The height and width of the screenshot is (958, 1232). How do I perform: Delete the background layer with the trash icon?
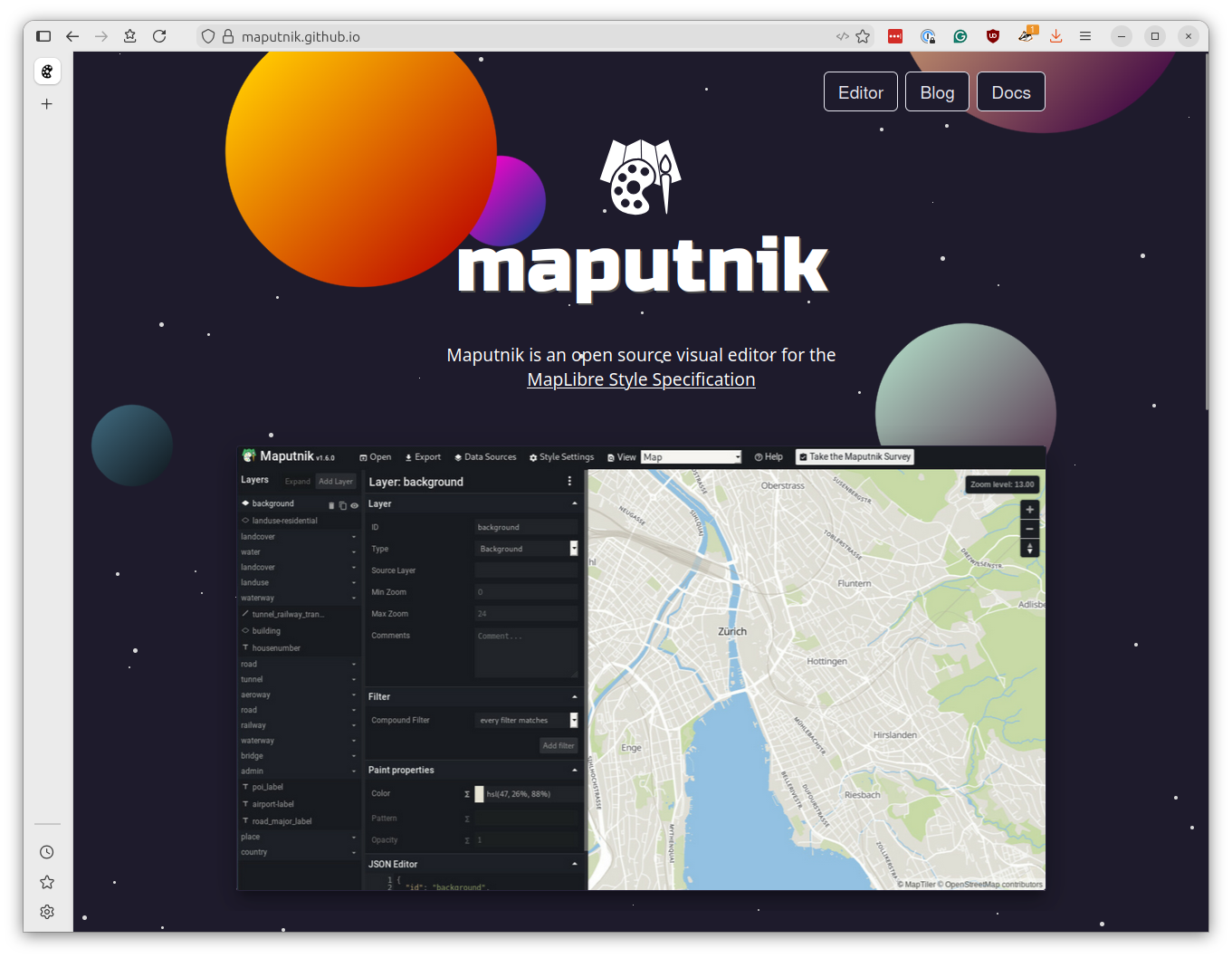click(331, 504)
